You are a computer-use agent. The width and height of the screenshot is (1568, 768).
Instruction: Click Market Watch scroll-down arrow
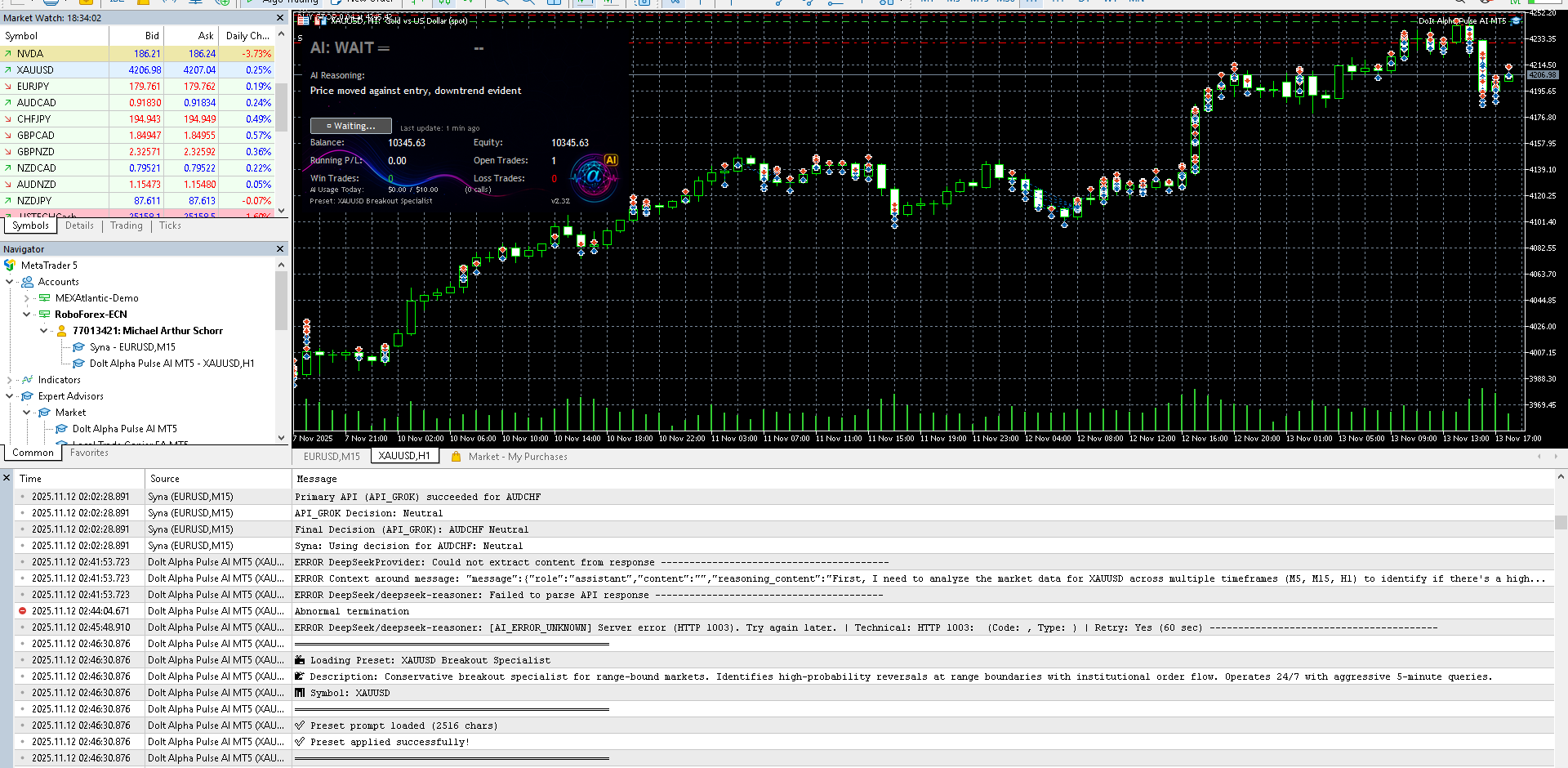[282, 211]
